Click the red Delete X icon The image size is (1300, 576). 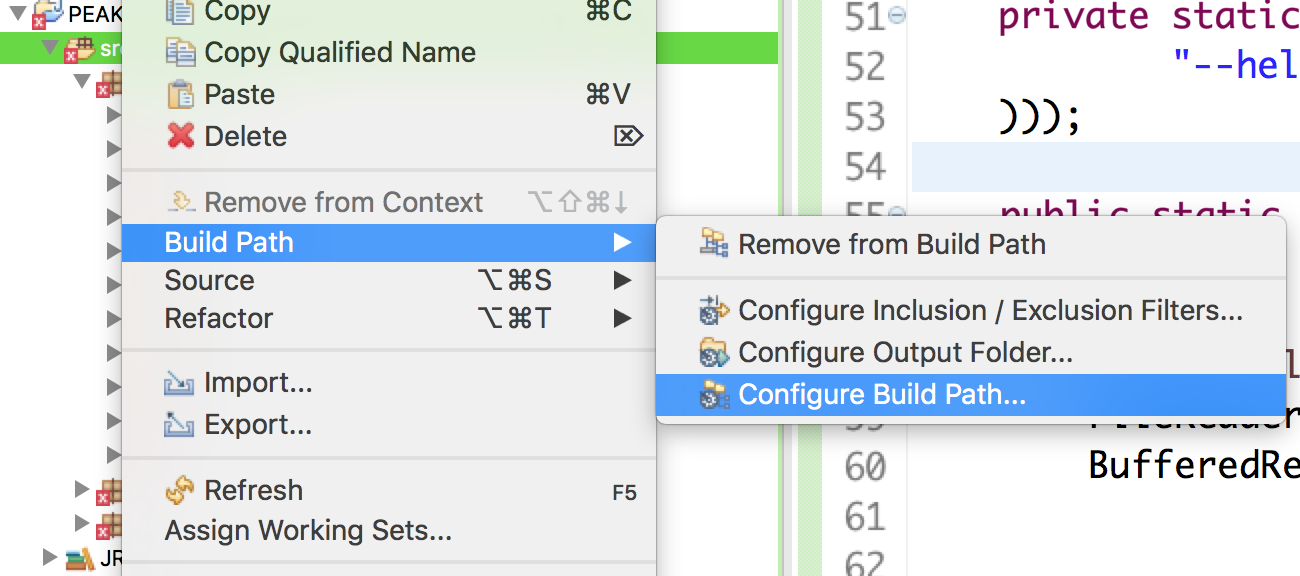(x=180, y=136)
